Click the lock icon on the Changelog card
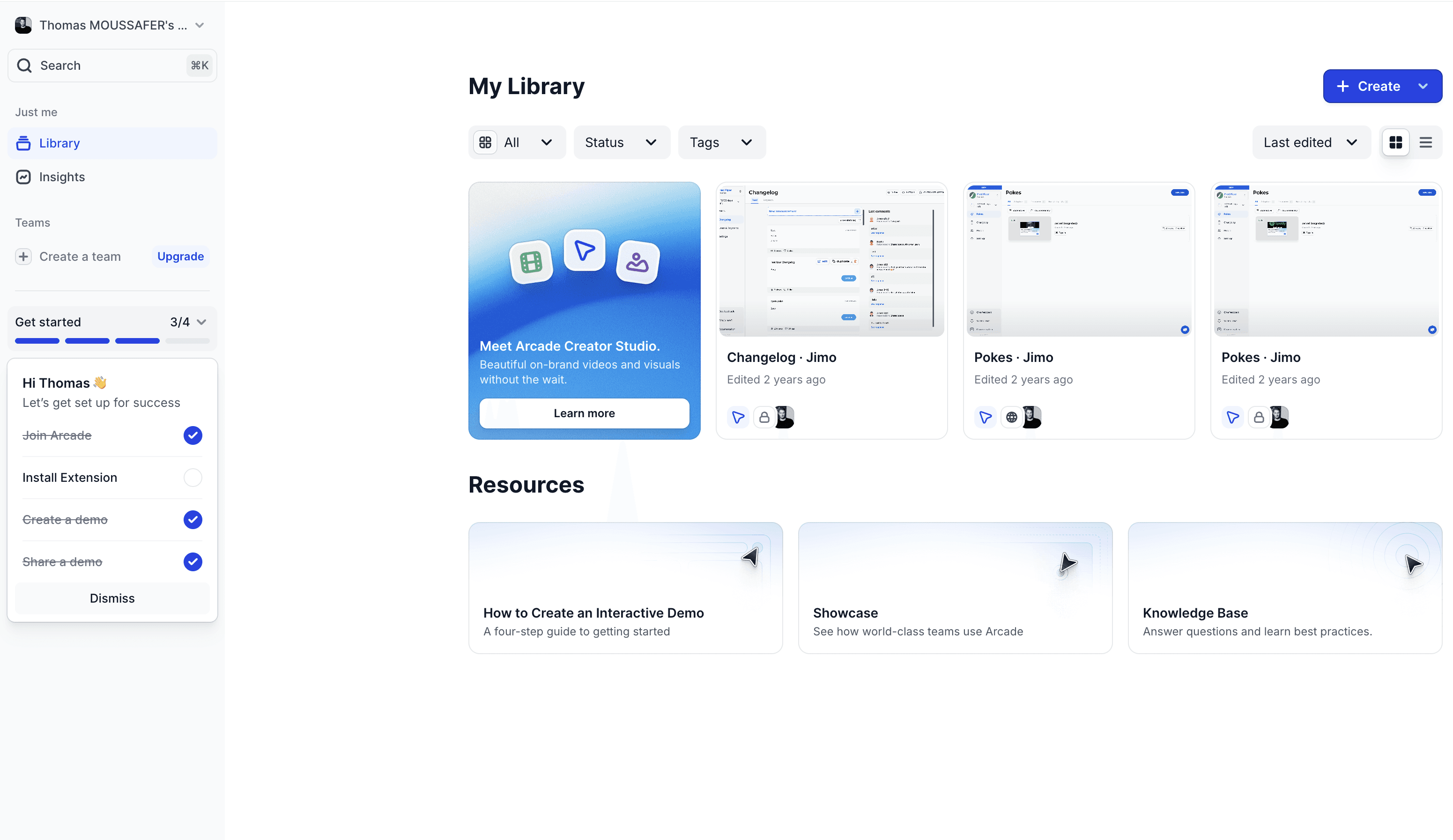Viewport: 1453px width, 840px height. (764, 417)
